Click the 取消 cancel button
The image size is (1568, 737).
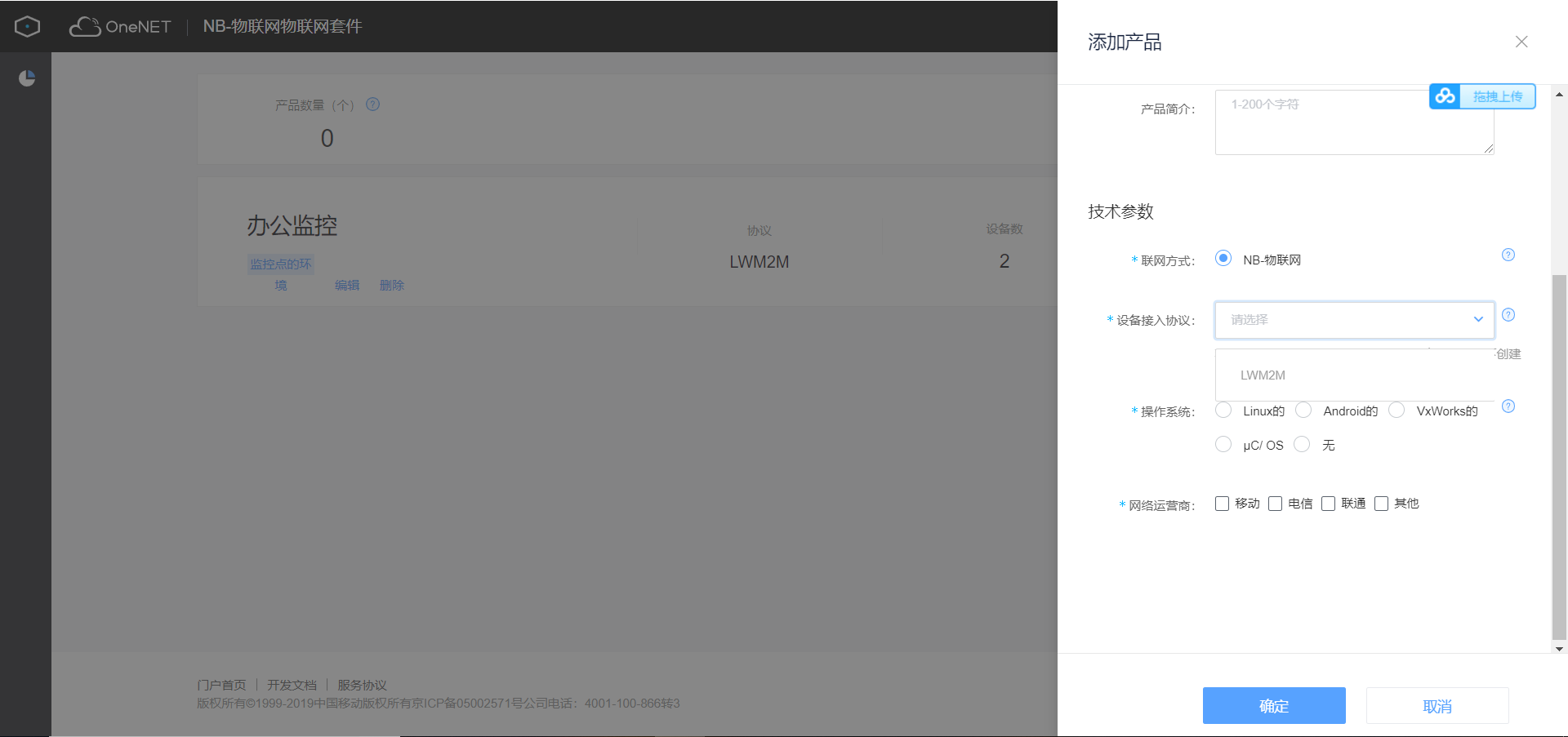[1437, 705]
